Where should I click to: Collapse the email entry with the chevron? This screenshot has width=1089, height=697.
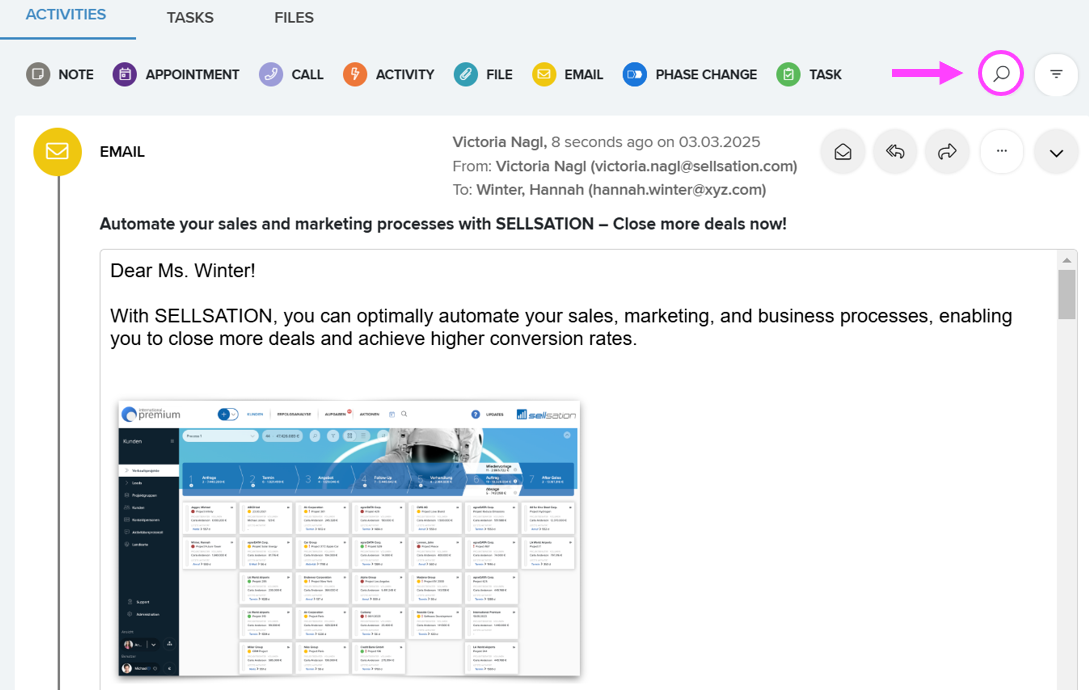coord(1056,152)
